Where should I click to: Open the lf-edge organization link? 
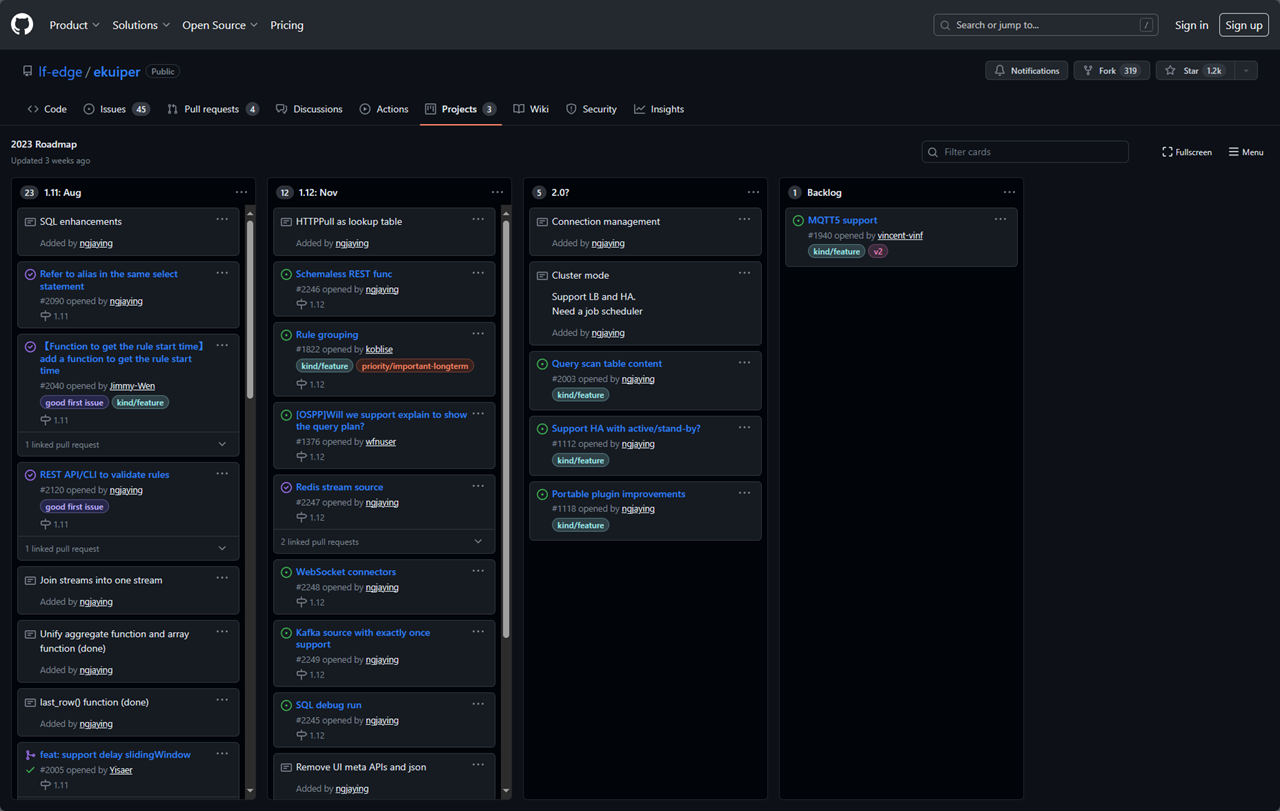tap(60, 72)
